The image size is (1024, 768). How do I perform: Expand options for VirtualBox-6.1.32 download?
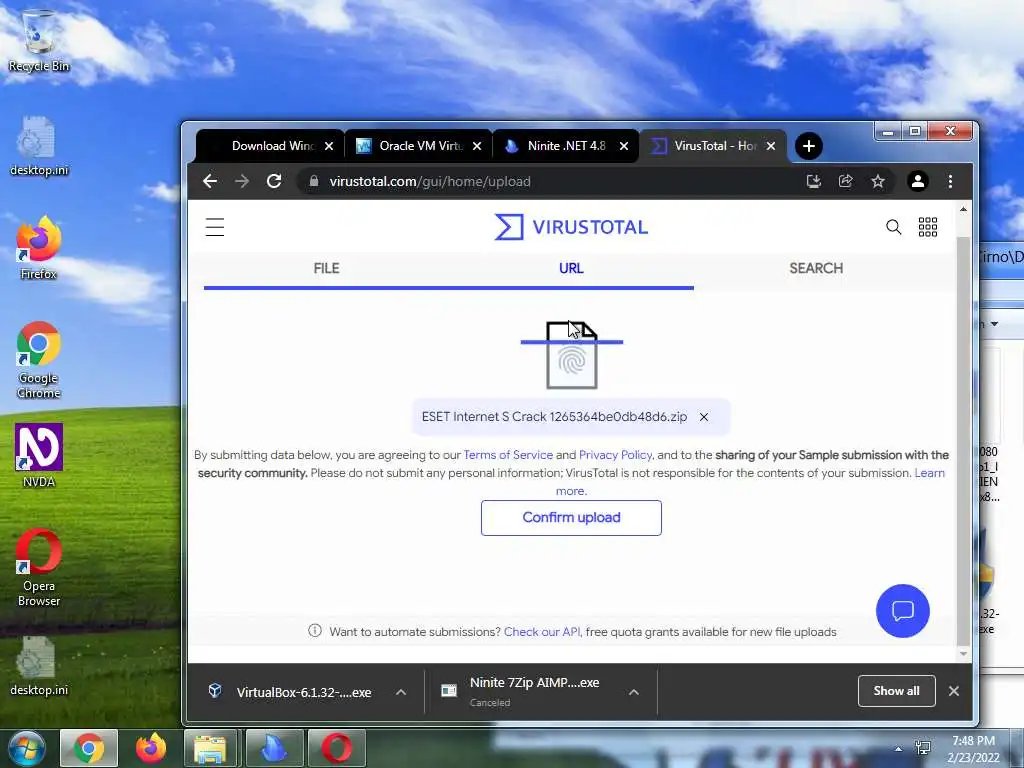401,692
